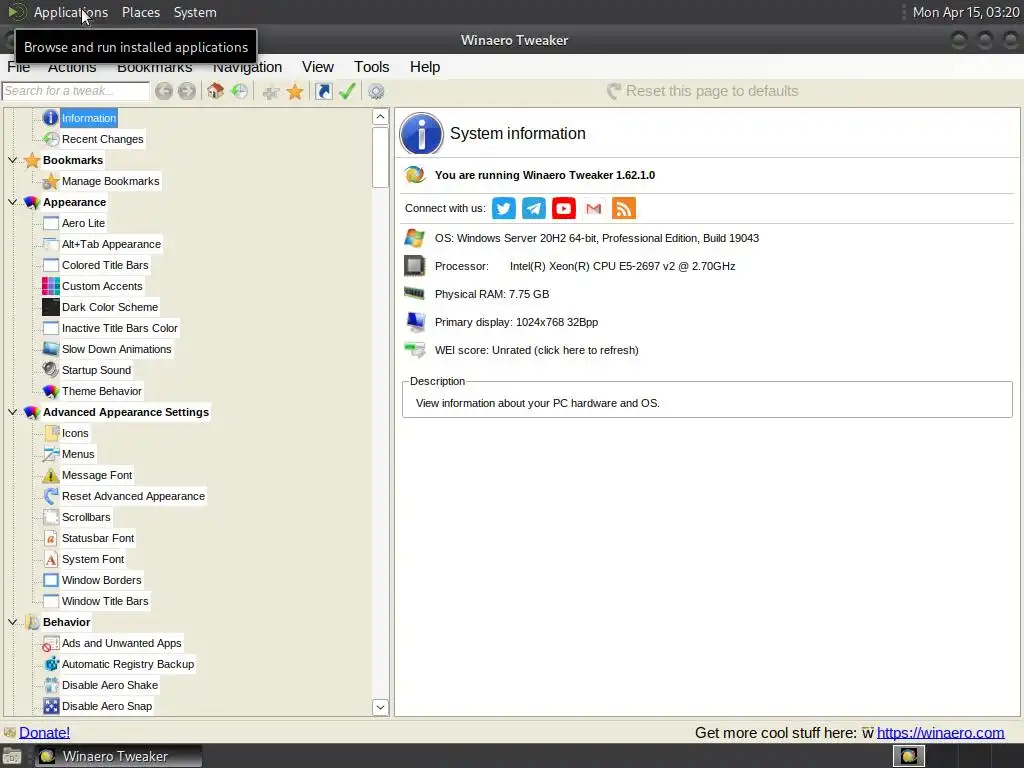This screenshot has width=1024, height=768.
Task: Click the add bookmark plus-star icon
Action: click(x=271, y=91)
